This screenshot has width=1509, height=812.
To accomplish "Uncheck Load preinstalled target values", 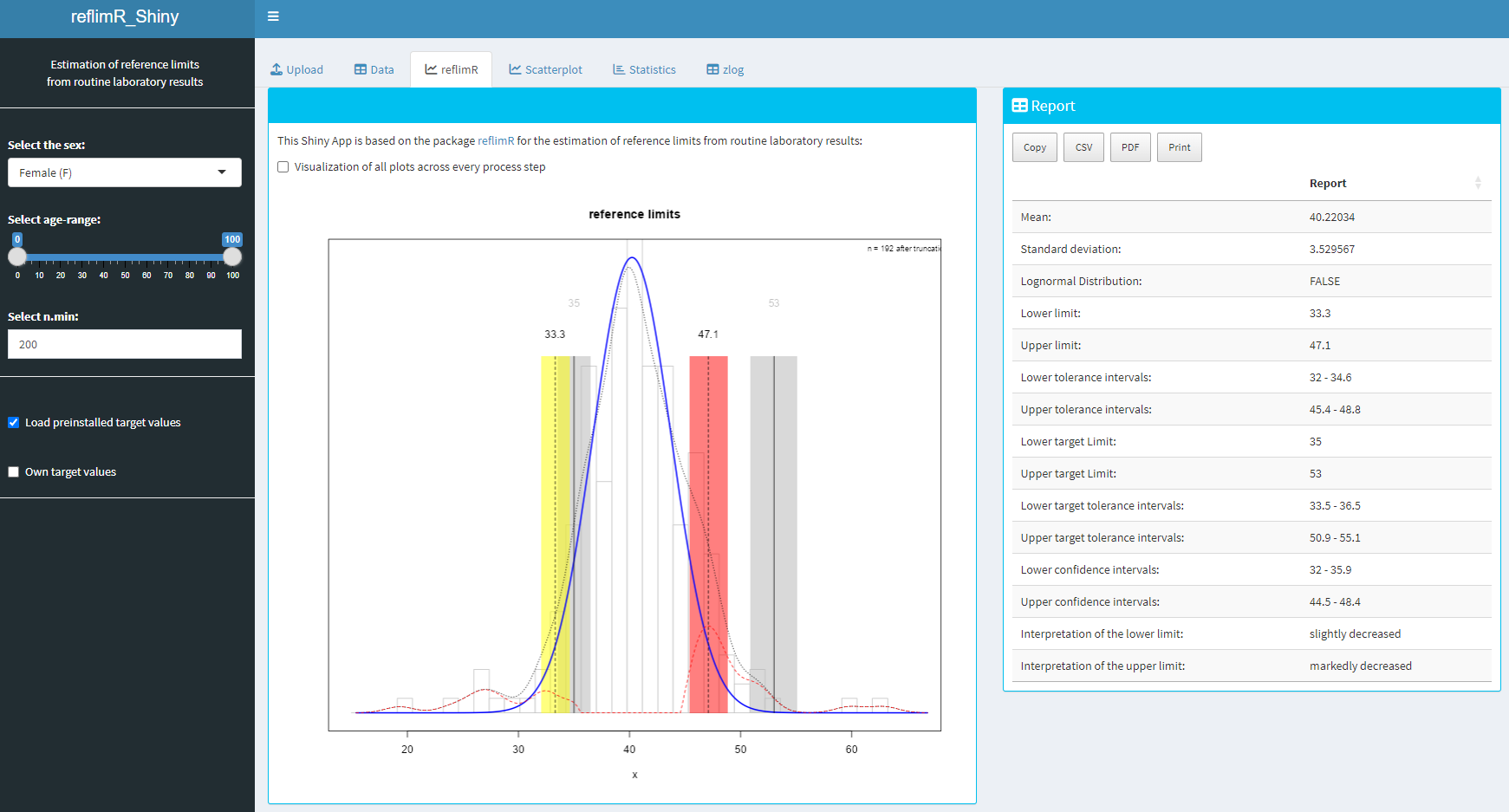I will (x=13, y=423).
